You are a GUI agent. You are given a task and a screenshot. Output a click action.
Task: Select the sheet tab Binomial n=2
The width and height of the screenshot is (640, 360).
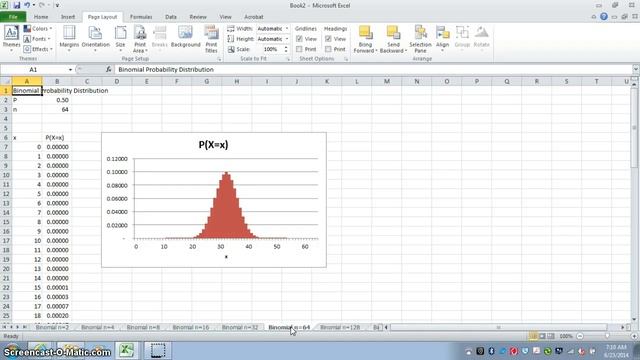point(52,327)
